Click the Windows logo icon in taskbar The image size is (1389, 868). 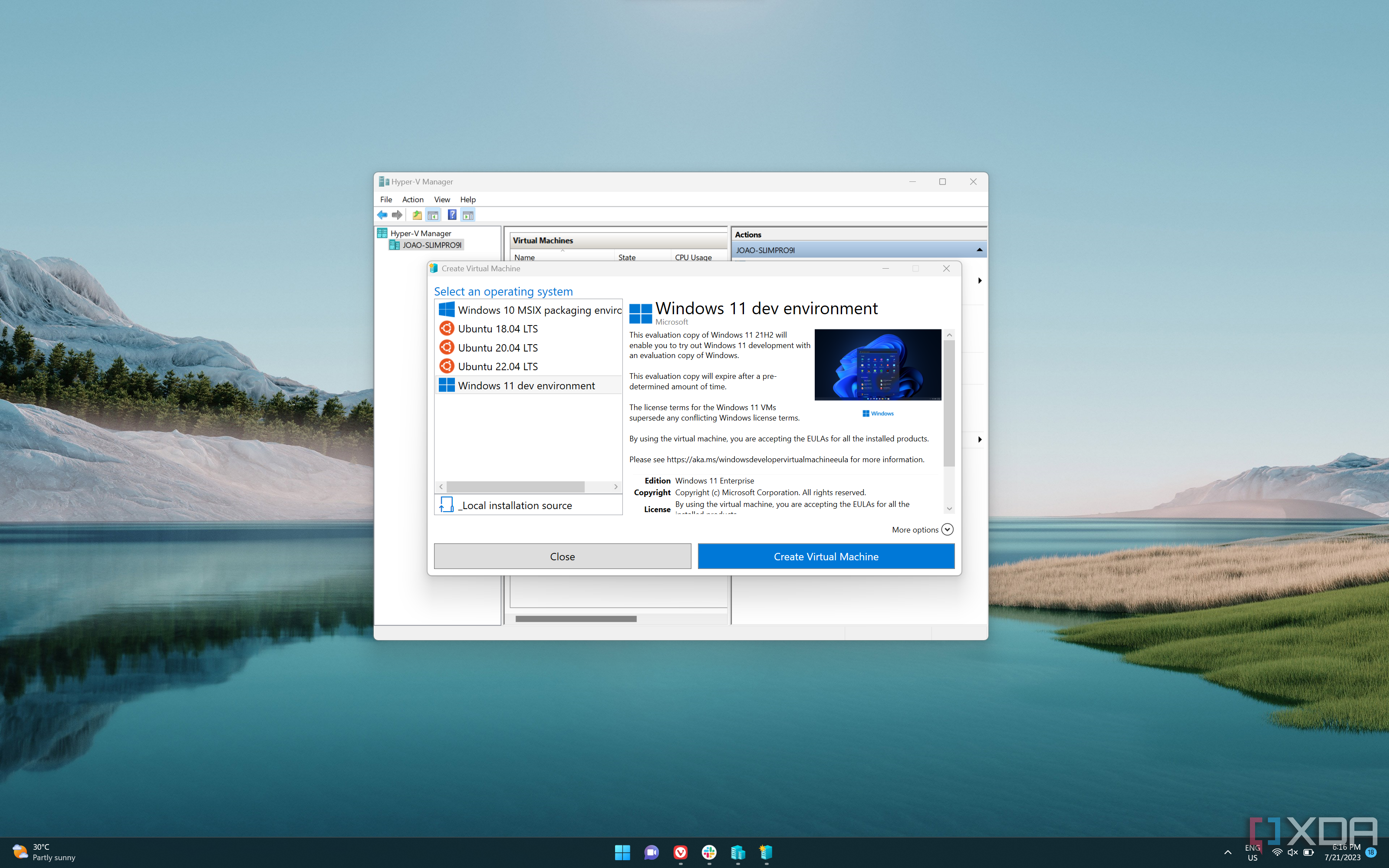point(621,852)
